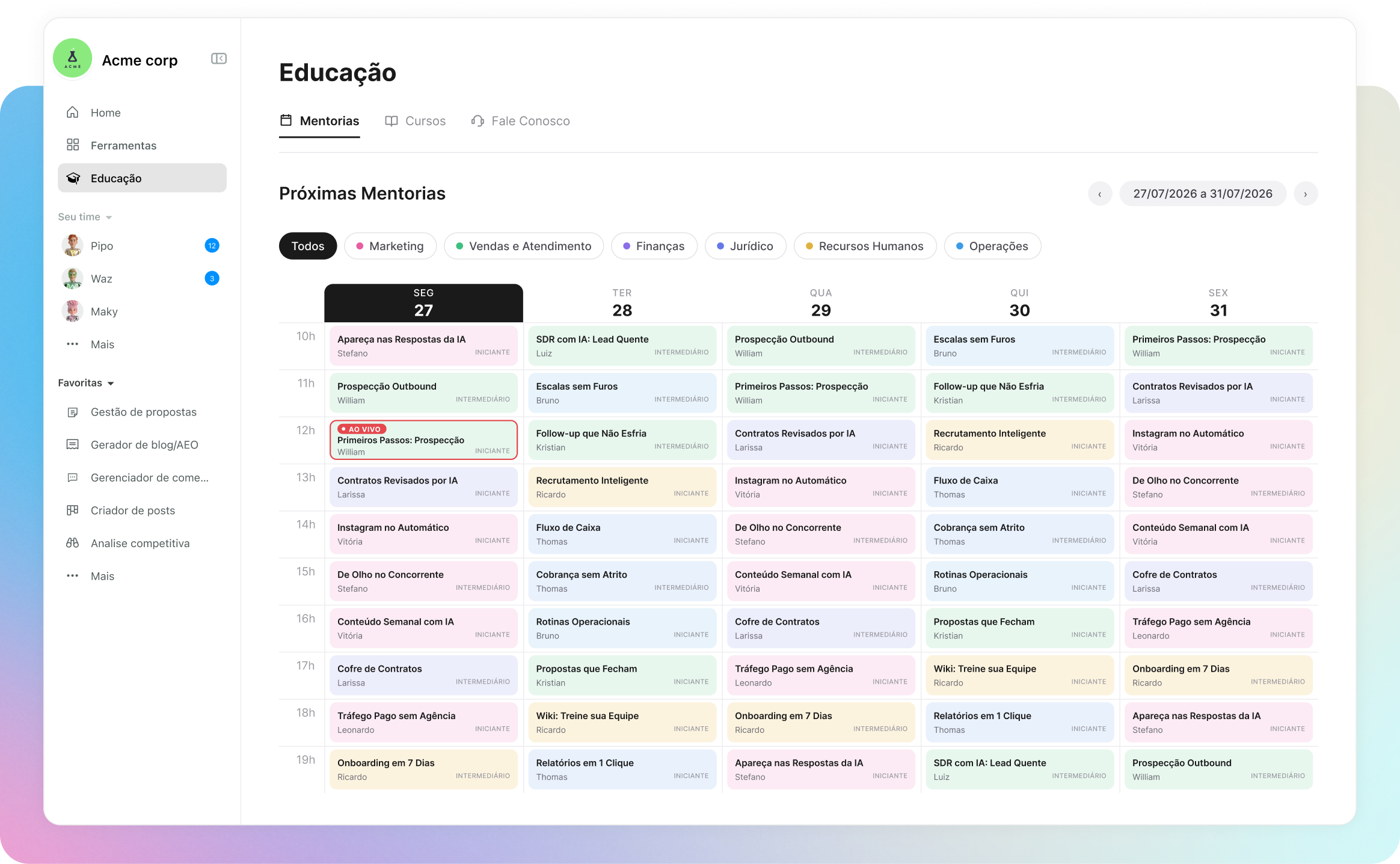Click Waz's 3 notifications badge
The image size is (1400, 864).
click(212, 278)
